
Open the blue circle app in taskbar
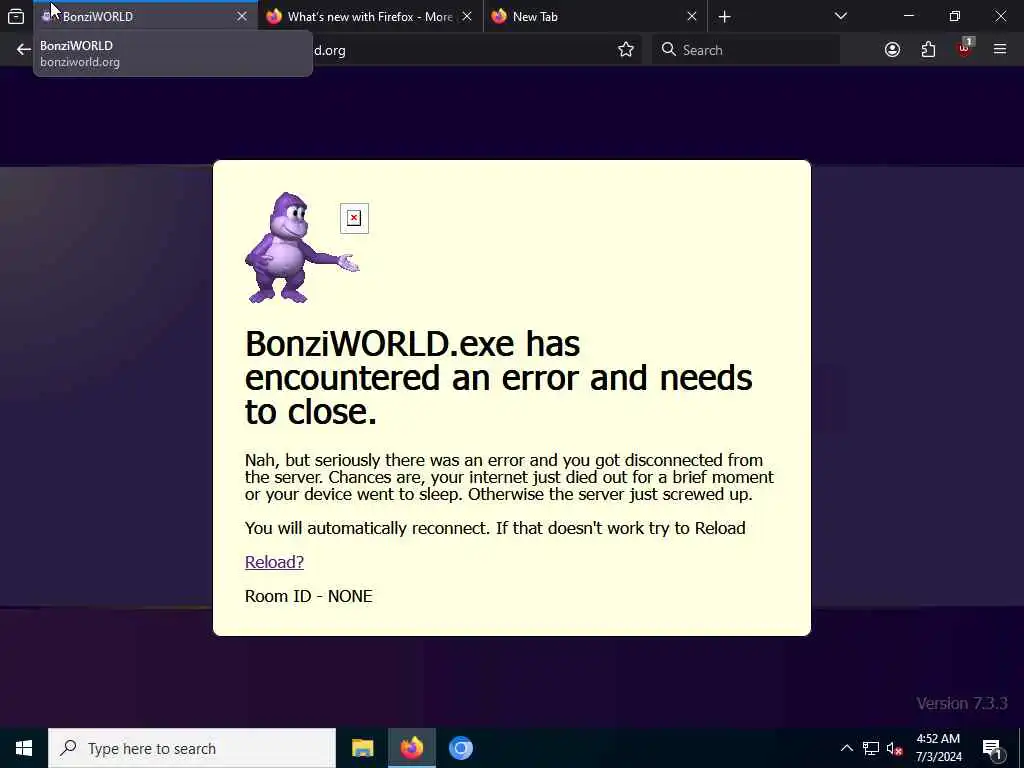point(460,748)
